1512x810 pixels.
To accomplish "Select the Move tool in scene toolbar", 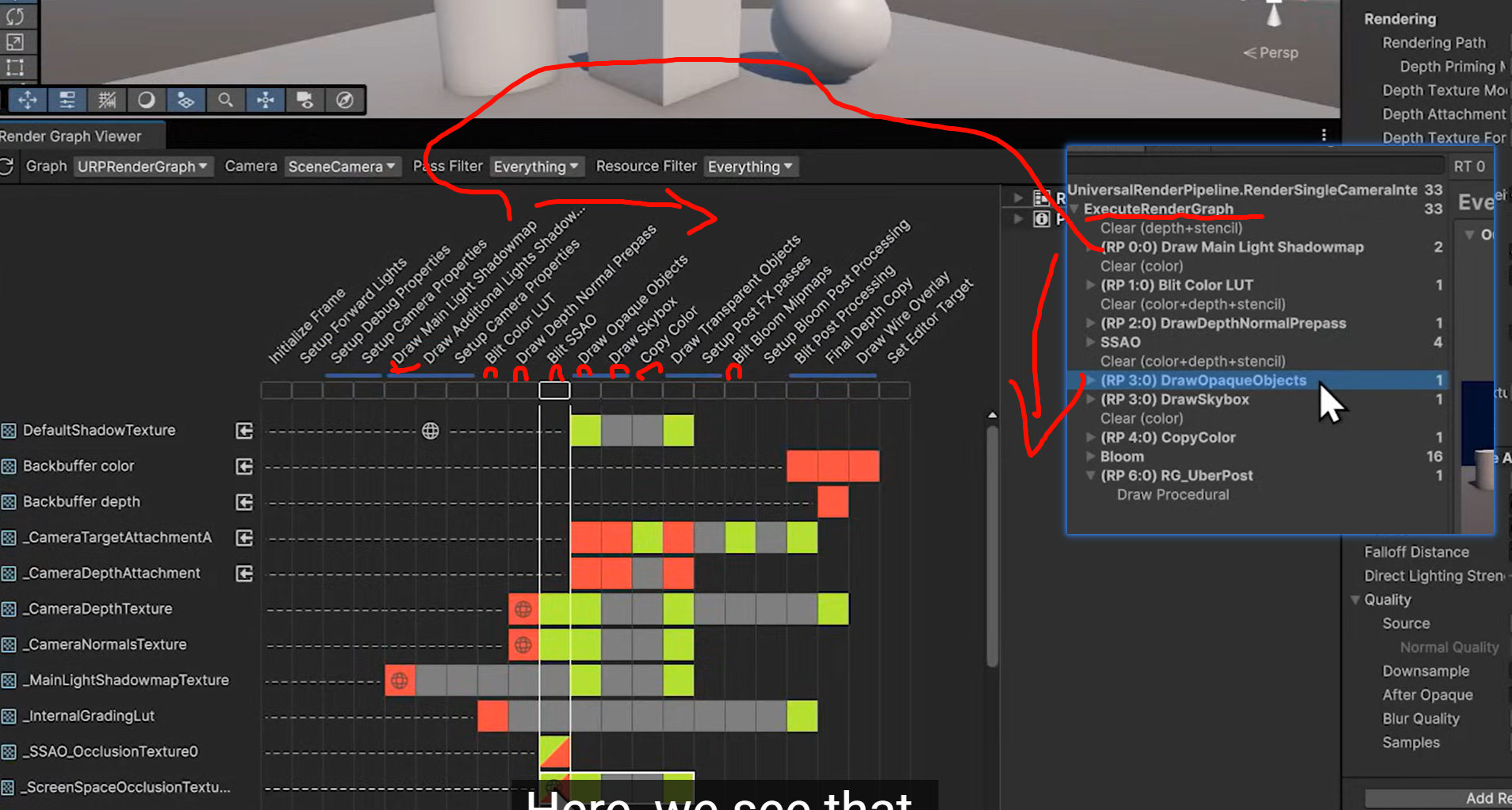I will coord(28,100).
